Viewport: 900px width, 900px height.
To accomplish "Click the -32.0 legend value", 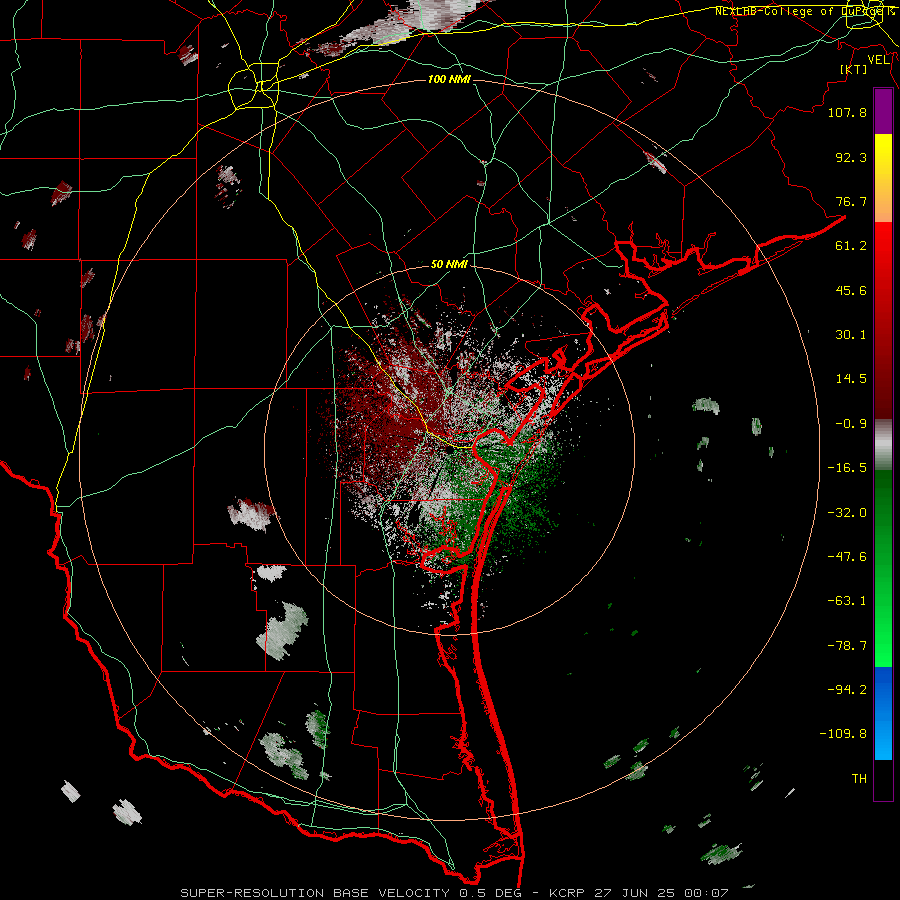I will pyautogui.click(x=847, y=513).
